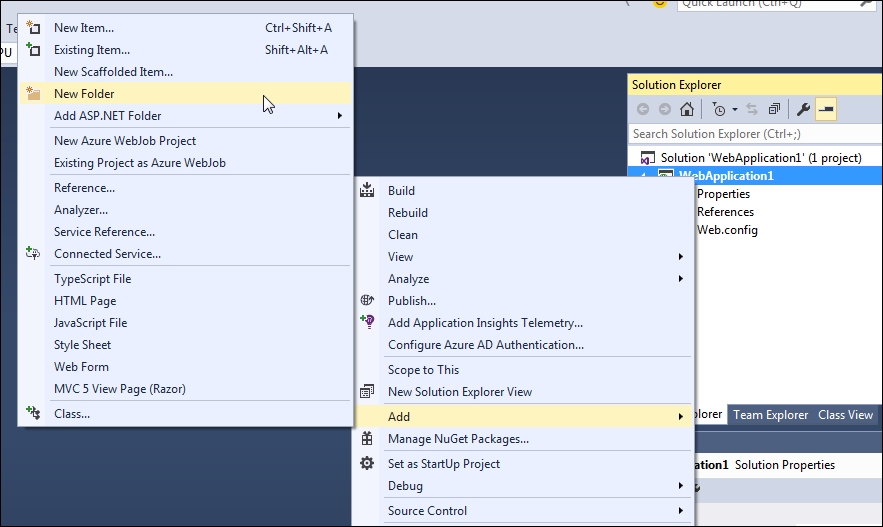
Task: Click the Publish globe icon
Action: (367, 300)
